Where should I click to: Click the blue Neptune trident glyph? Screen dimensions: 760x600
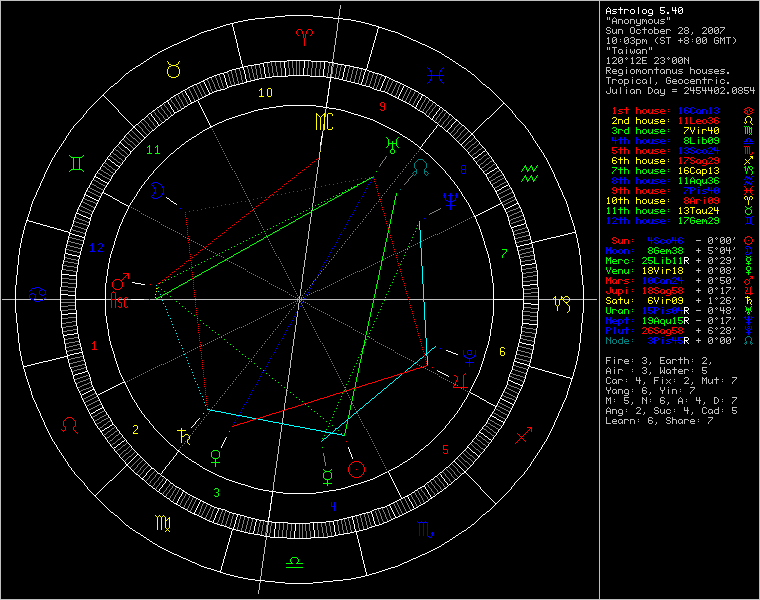pos(451,201)
